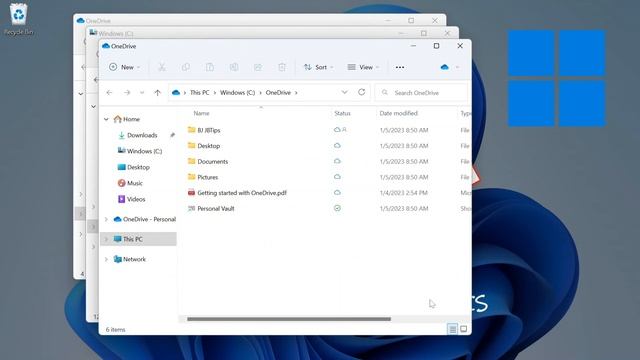Select Network in navigation pane
The image size is (640, 360).
click(134, 259)
